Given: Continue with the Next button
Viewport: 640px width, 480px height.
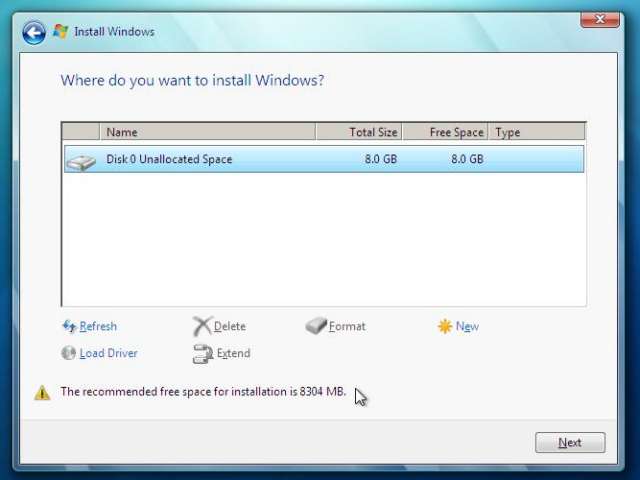Looking at the screenshot, I should pyautogui.click(x=570, y=442).
